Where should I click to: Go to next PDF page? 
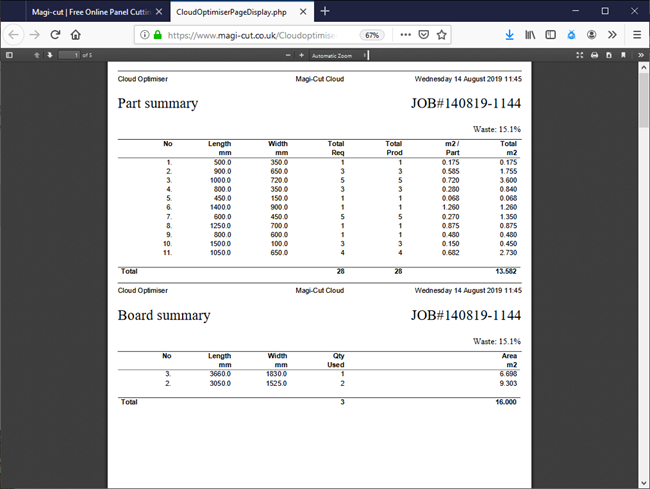50,54
